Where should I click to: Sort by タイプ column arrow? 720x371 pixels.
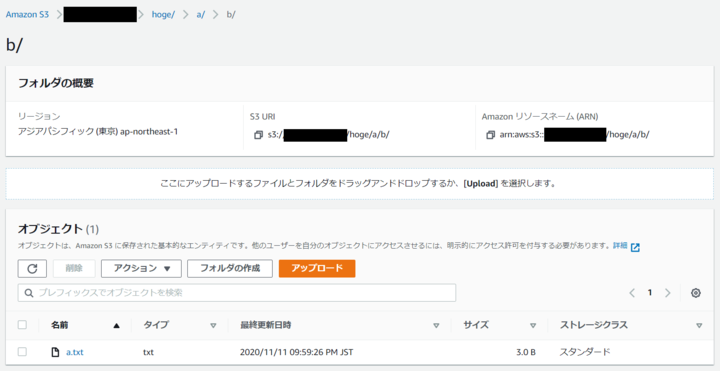tap(213, 326)
